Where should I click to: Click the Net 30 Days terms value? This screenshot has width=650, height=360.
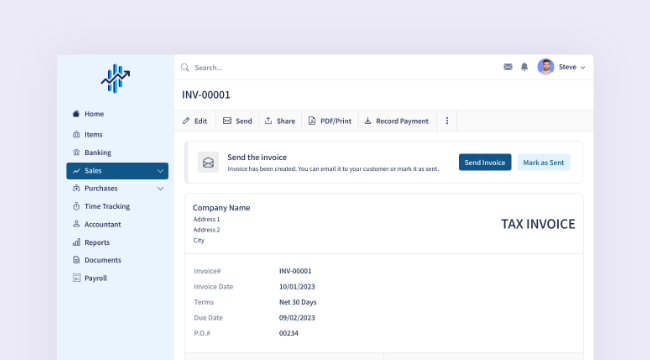coord(298,302)
